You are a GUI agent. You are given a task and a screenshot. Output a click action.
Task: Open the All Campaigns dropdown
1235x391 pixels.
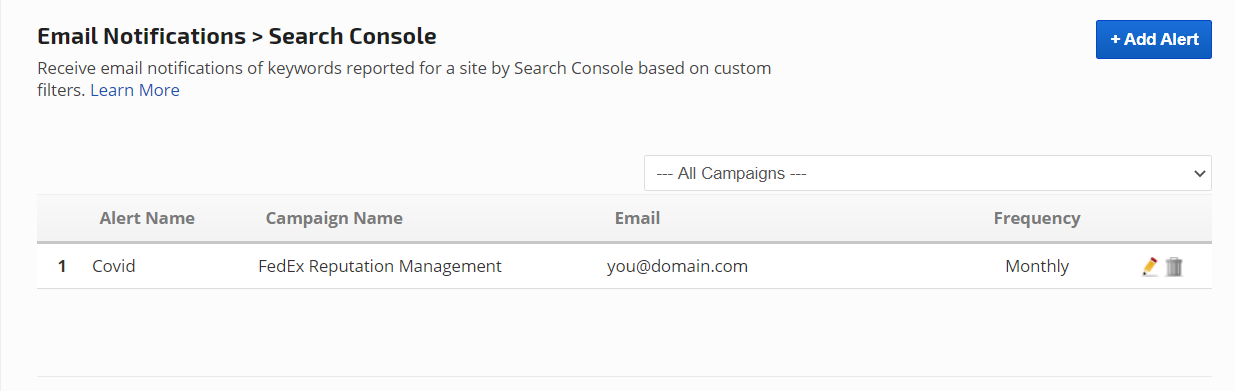(928, 173)
